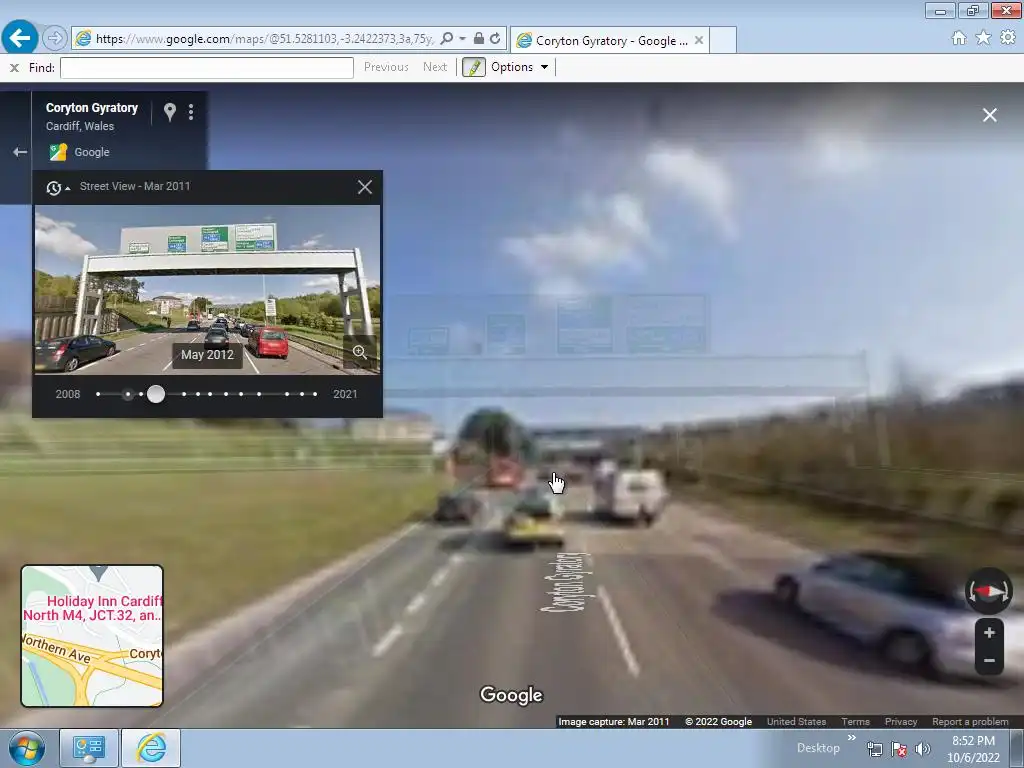Select the Mar 2011 timeline dot
The width and height of the screenshot is (1024, 768).
128,394
